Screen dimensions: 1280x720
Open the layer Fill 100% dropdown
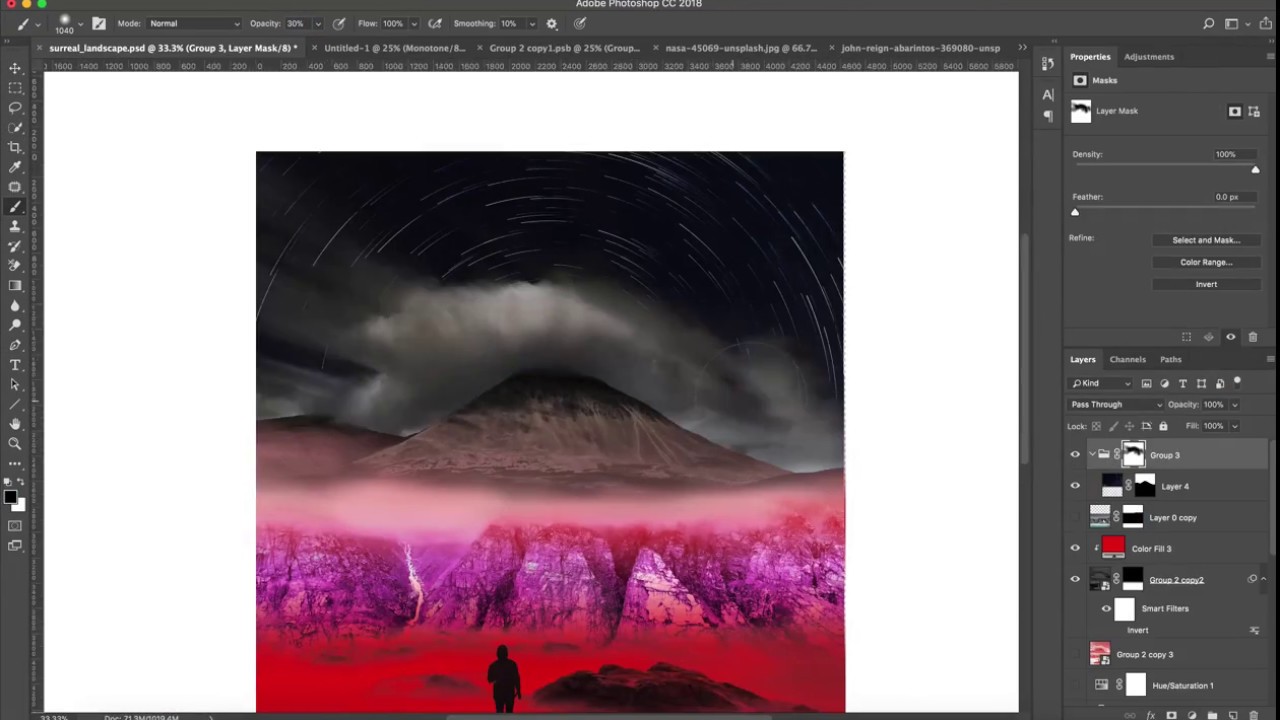1234,426
